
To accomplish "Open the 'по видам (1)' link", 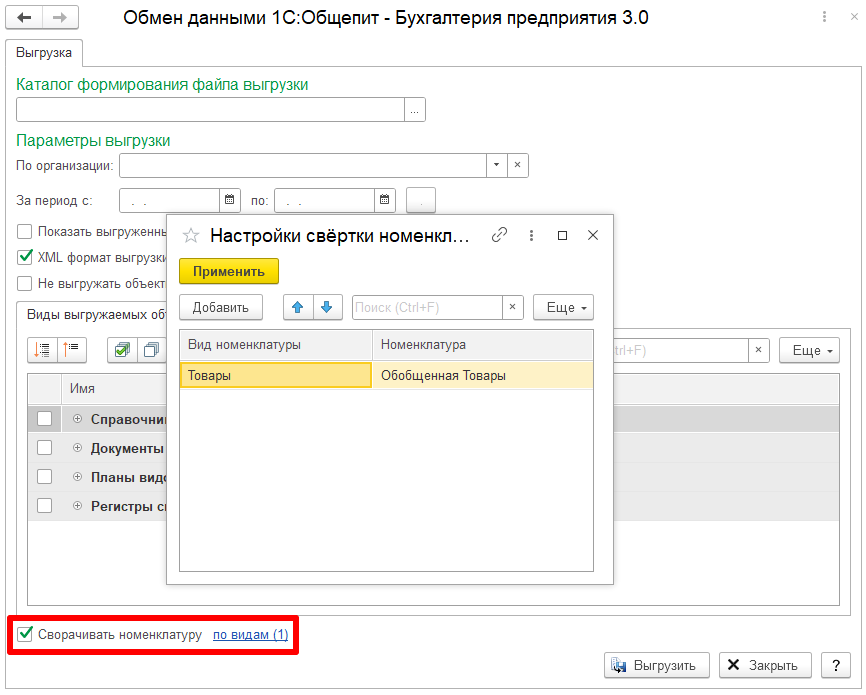I will pos(250,635).
